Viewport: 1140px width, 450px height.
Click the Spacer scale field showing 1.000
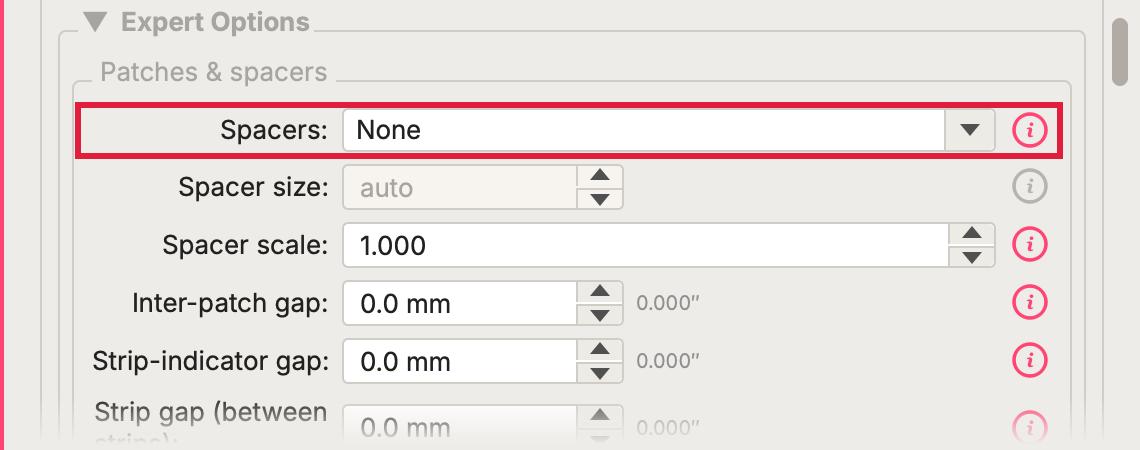[x=646, y=245]
